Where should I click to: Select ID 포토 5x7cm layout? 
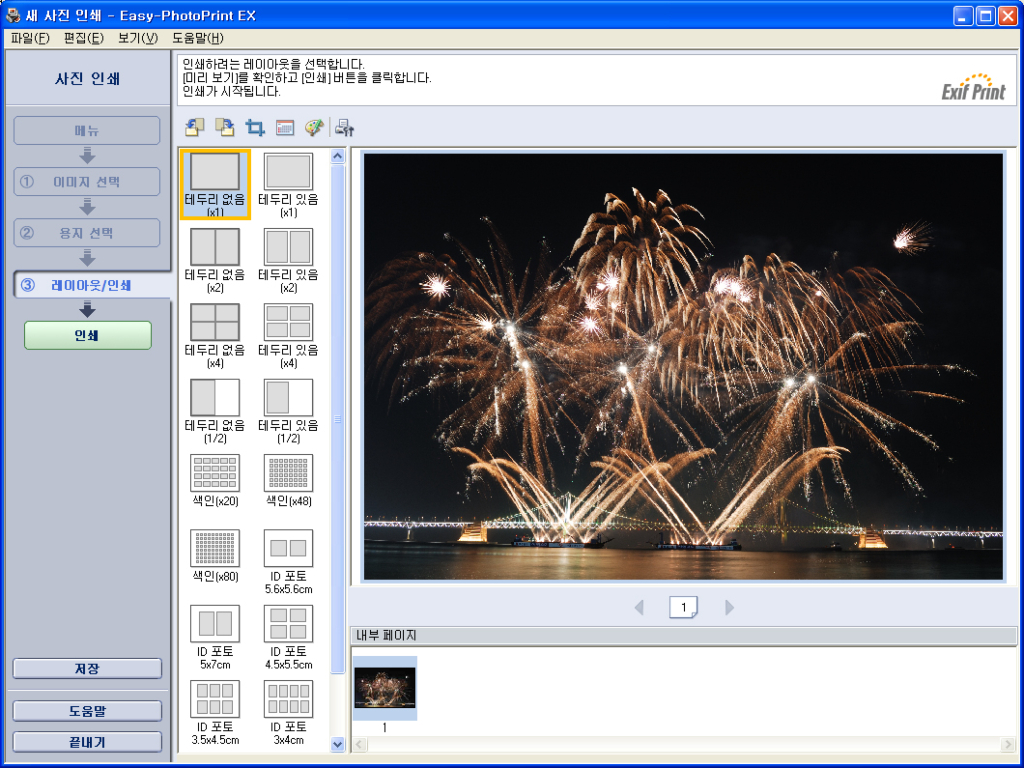click(x=215, y=637)
